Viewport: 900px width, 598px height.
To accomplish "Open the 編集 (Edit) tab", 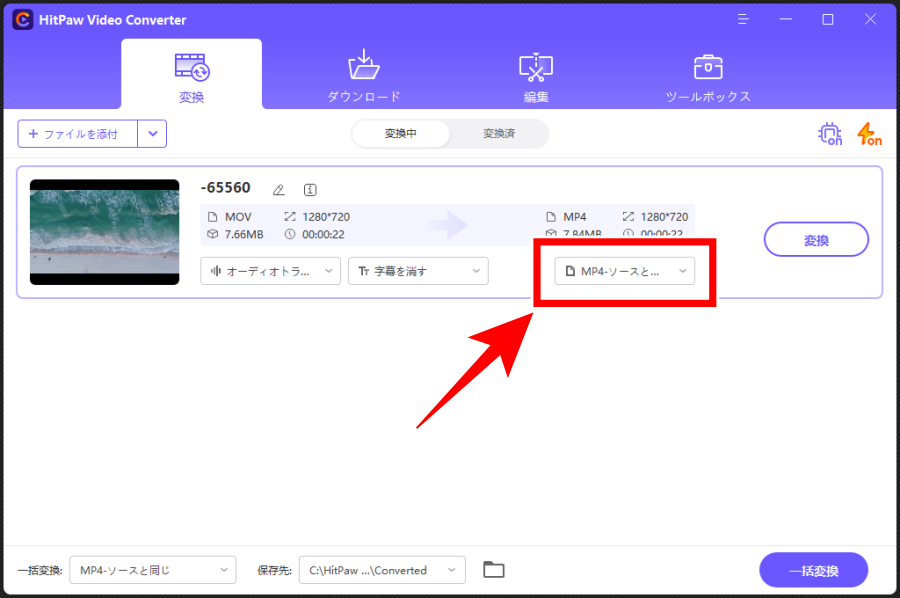I will [536, 77].
